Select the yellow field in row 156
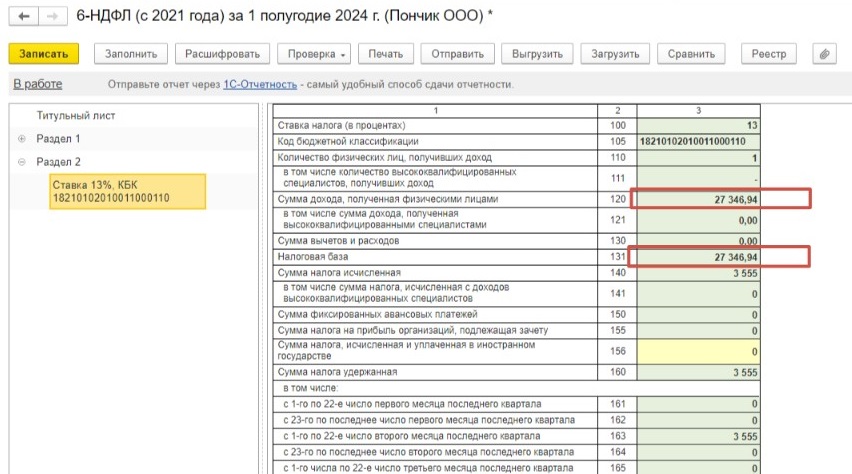The width and height of the screenshot is (852, 474). 698,350
